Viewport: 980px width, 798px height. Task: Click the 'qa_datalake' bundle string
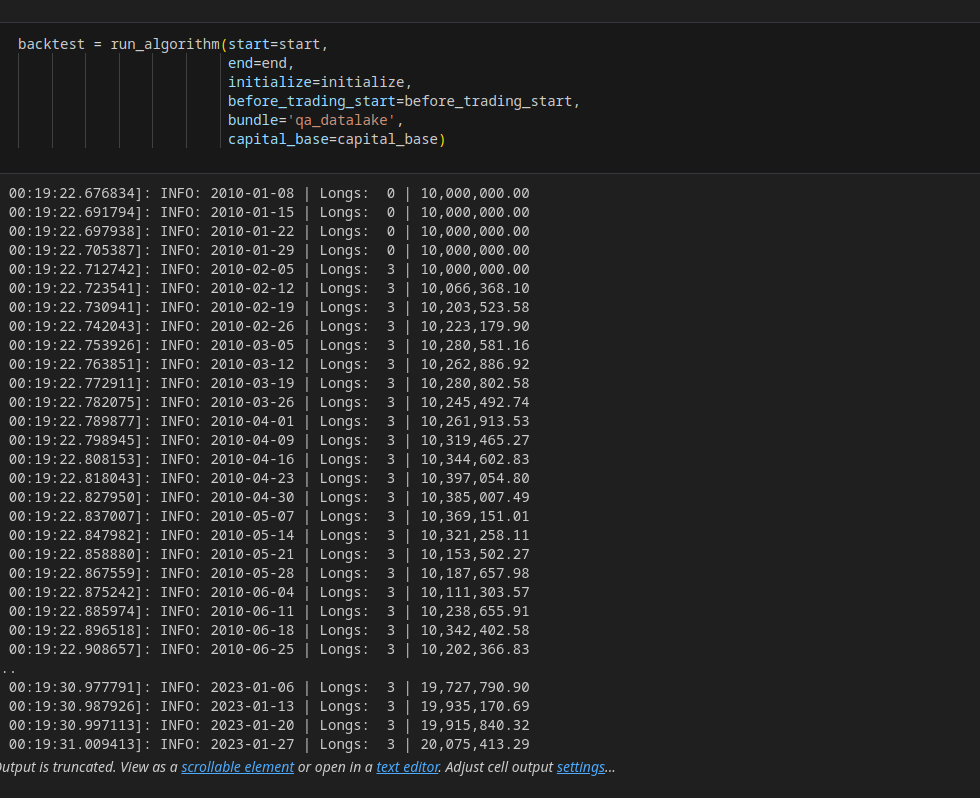tap(341, 120)
